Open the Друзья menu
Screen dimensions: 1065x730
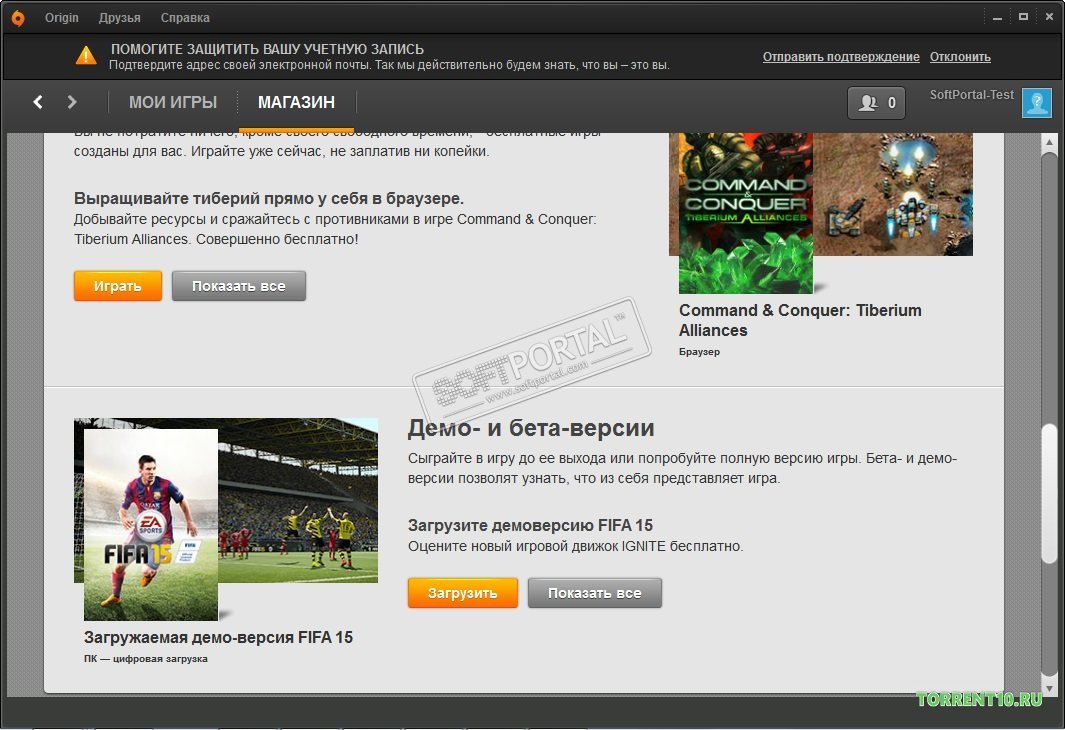(x=120, y=18)
